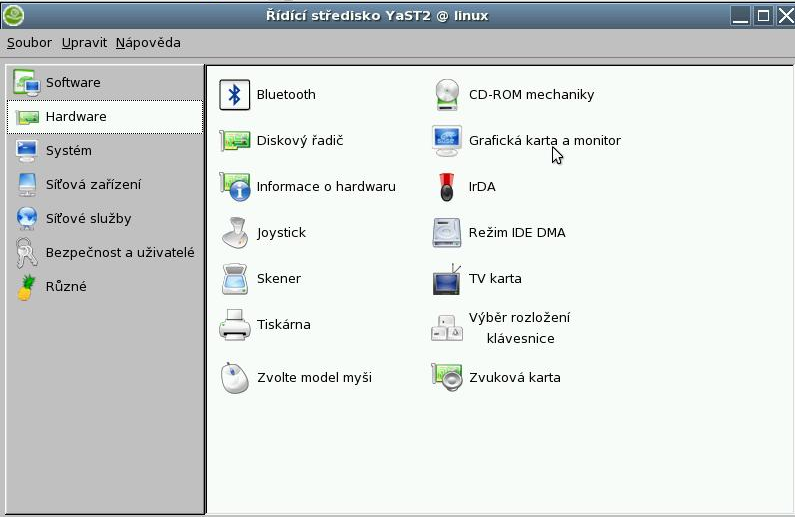Screen dimensions: 795x517
Task: Open the Upravit menu
Action: (x=84, y=43)
